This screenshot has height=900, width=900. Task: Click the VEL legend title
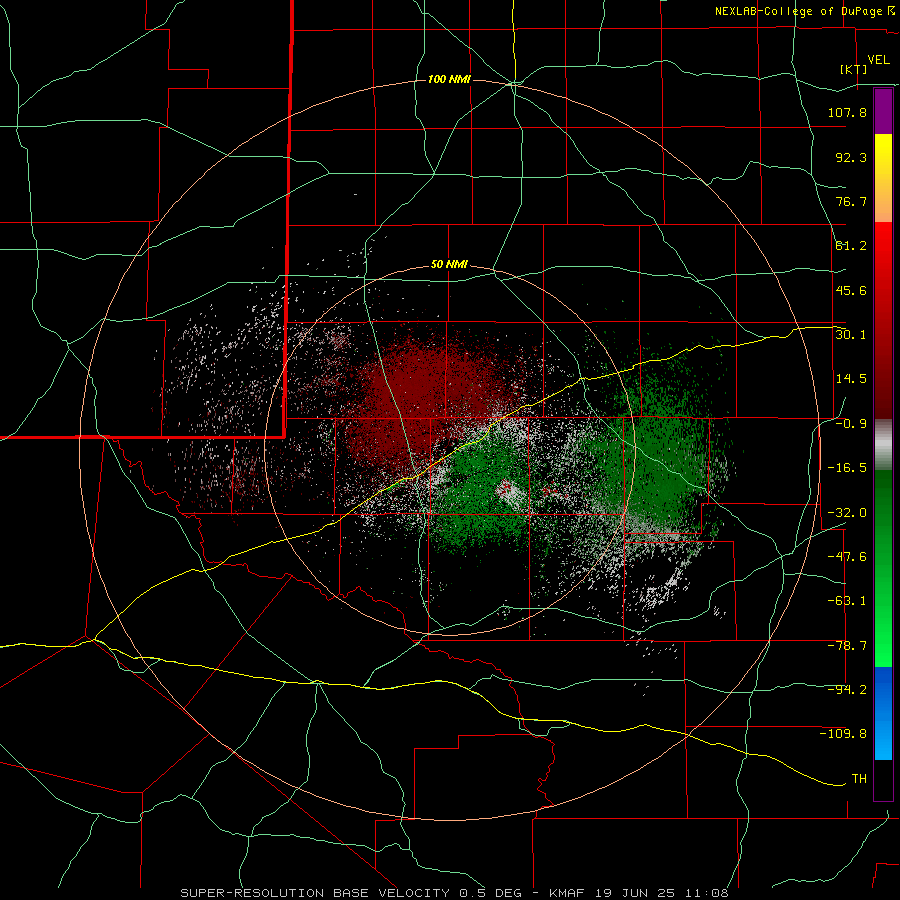pyautogui.click(x=879, y=60)
